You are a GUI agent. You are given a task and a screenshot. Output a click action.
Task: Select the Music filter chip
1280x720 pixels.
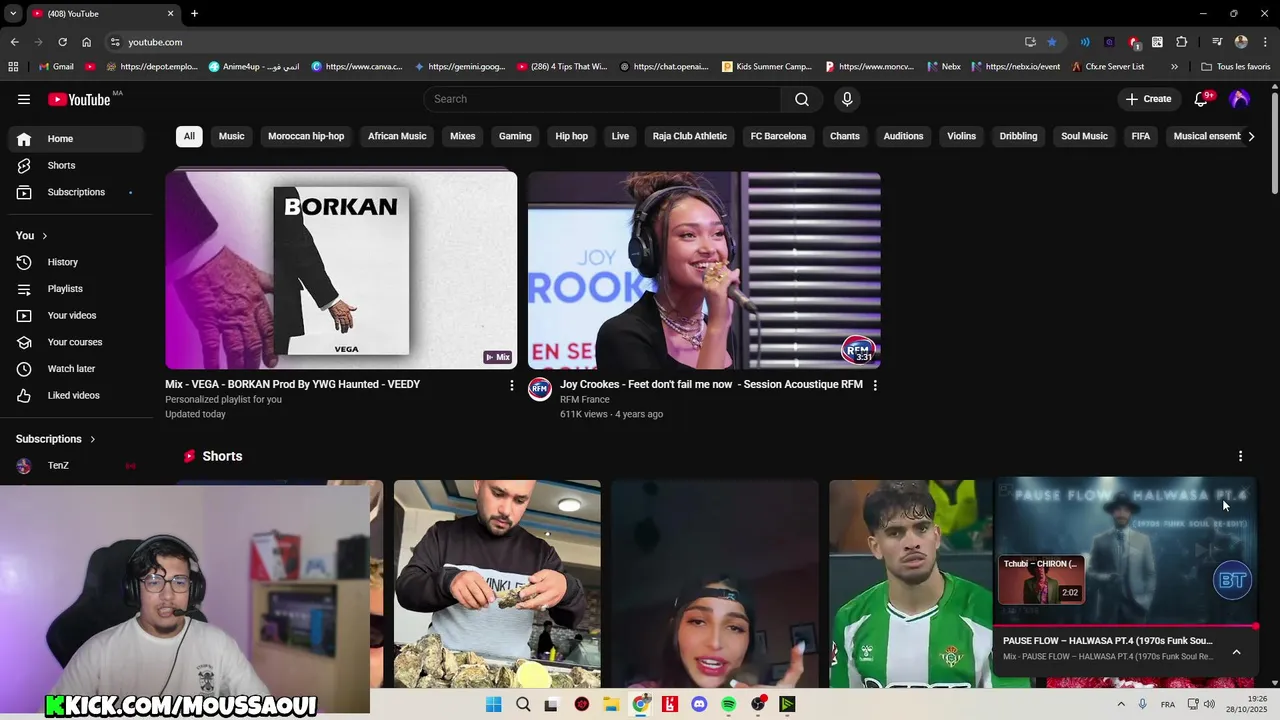point(232,136)
